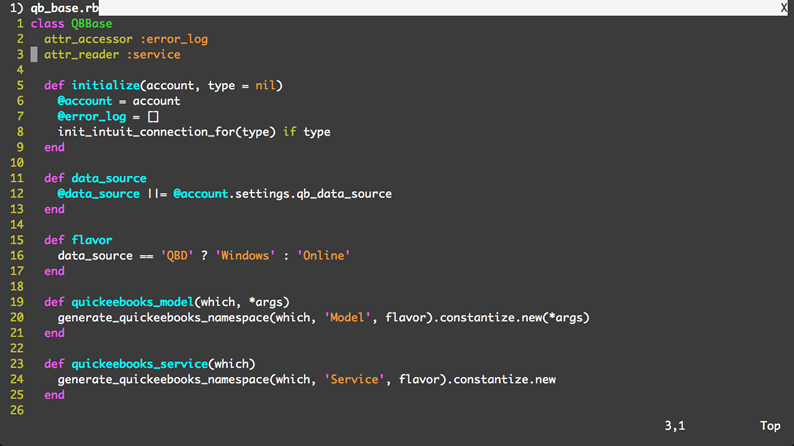This screenshot has width=794, height=446.
Task: Click the 'Online' string literal
Action: pos(324,256)
